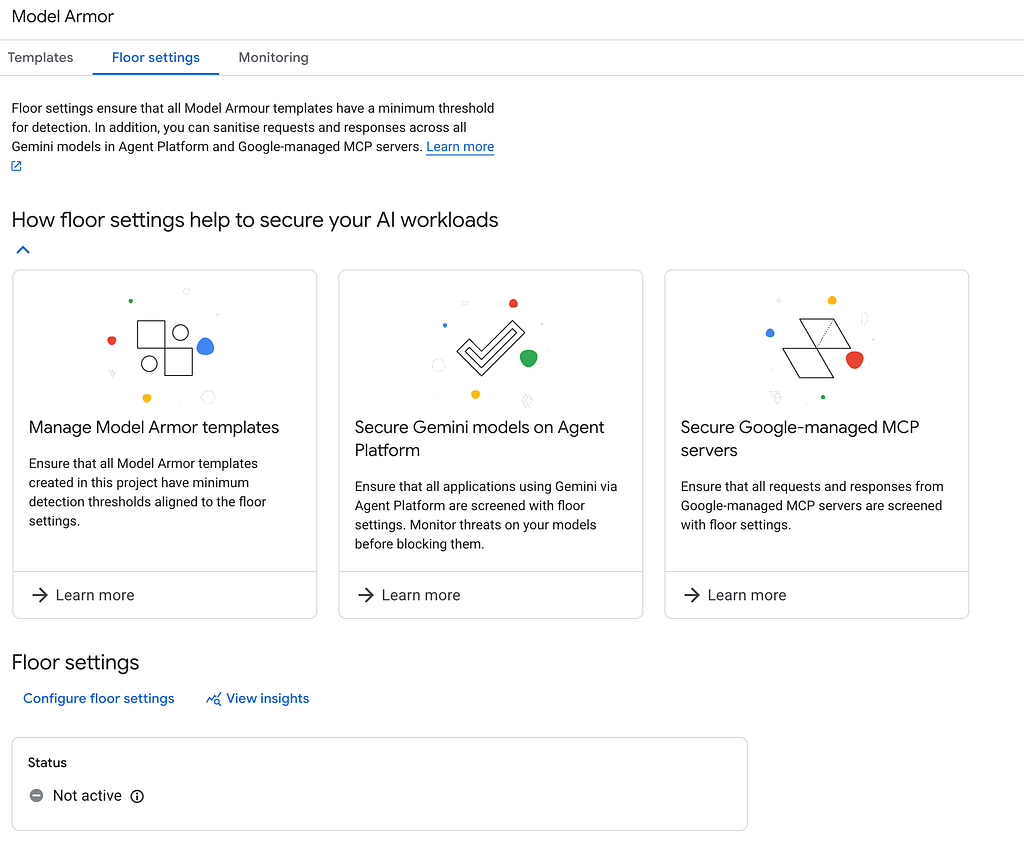Click the arrow icon in Secure Gemini card
1024x843 pixels.
[x=366, y=595]
